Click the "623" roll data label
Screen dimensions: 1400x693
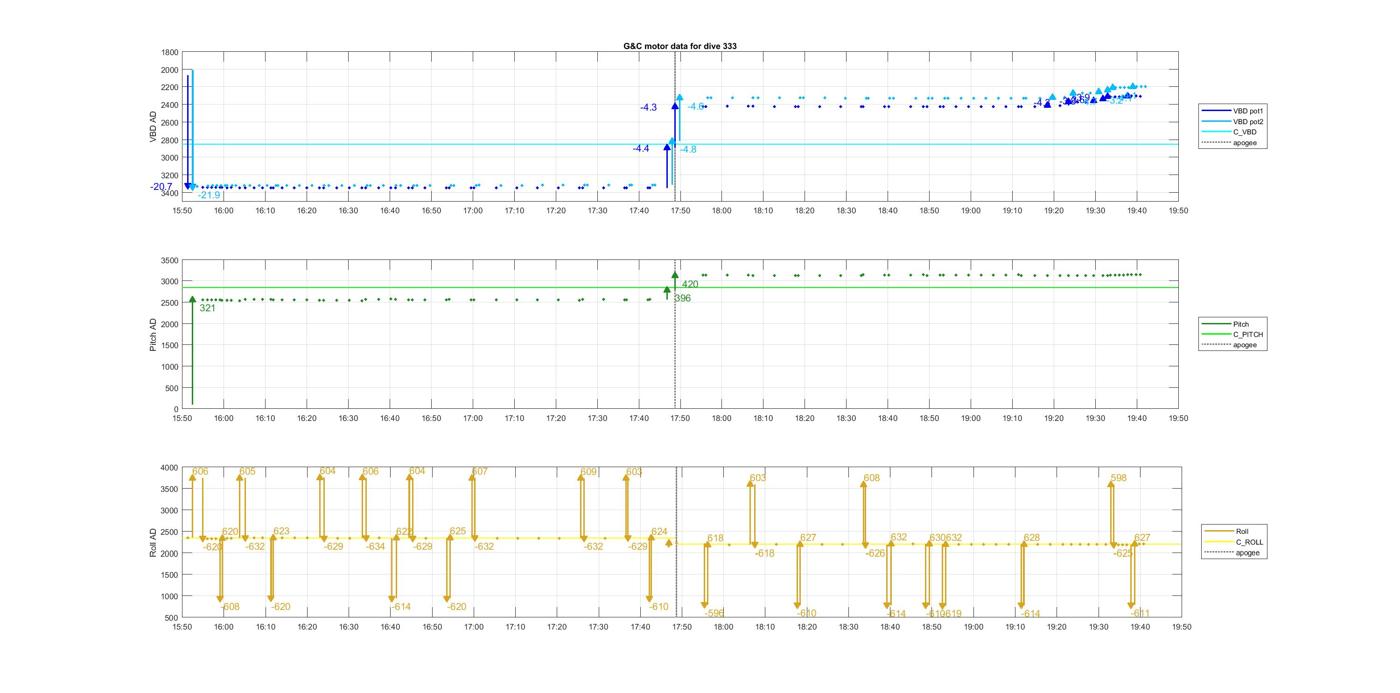pyautogui.click(x=281, y=531)
